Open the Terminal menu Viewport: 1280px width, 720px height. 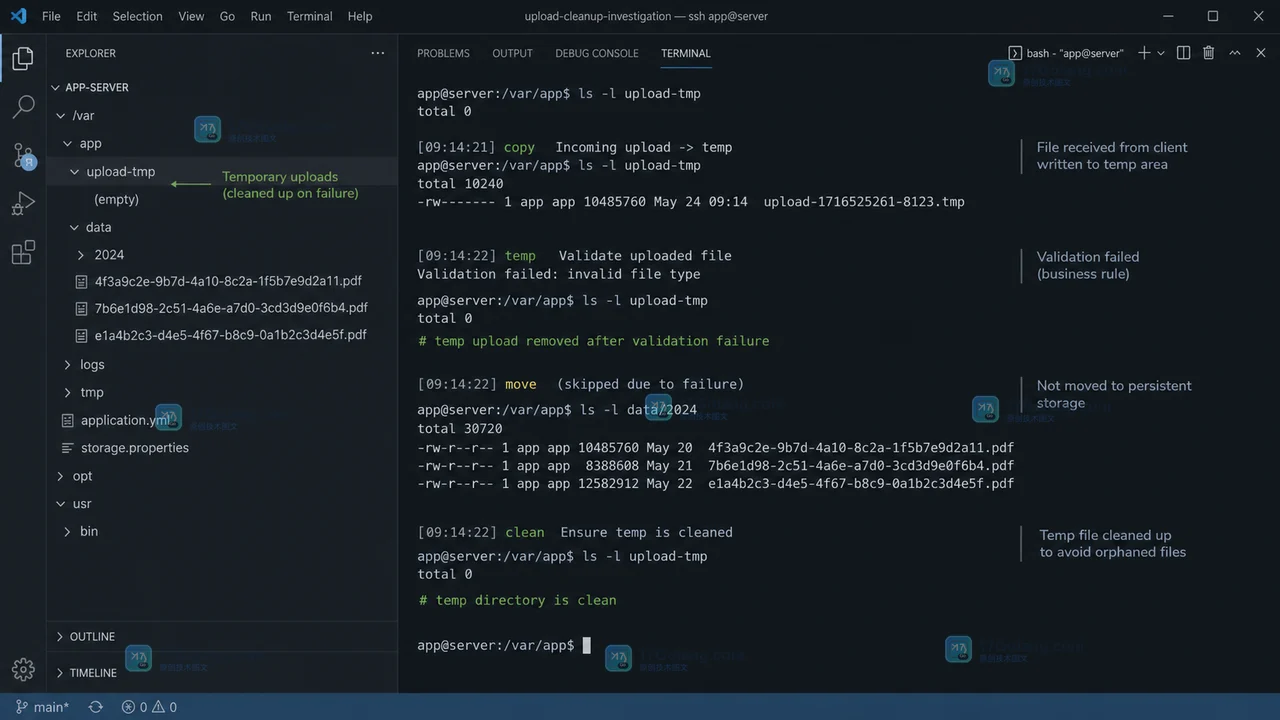pyautogui.click(x=310, y=16)
